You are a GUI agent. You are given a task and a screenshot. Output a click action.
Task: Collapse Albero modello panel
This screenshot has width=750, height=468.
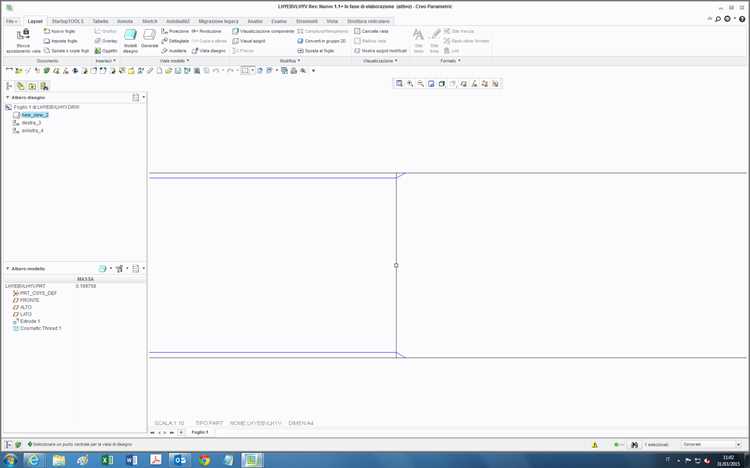pos(8,268)
